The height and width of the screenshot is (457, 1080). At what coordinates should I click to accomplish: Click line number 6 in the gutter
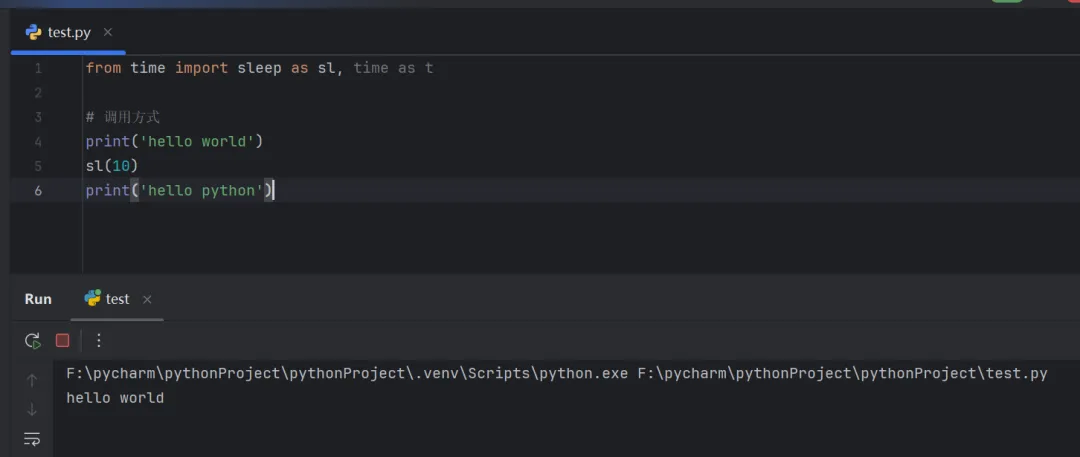pos(38,191)
